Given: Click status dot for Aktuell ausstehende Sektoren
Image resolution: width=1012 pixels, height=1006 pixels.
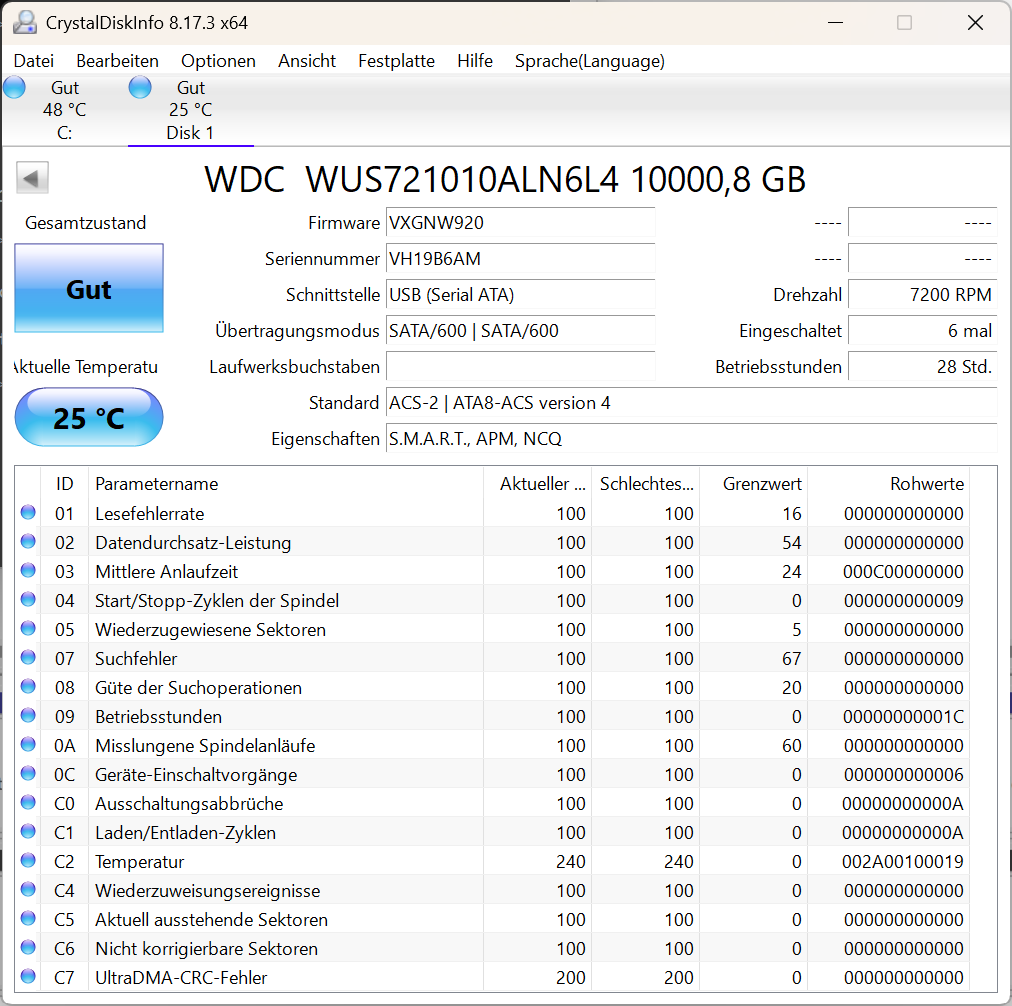Looking at the screenshot, I should point(28,918).
